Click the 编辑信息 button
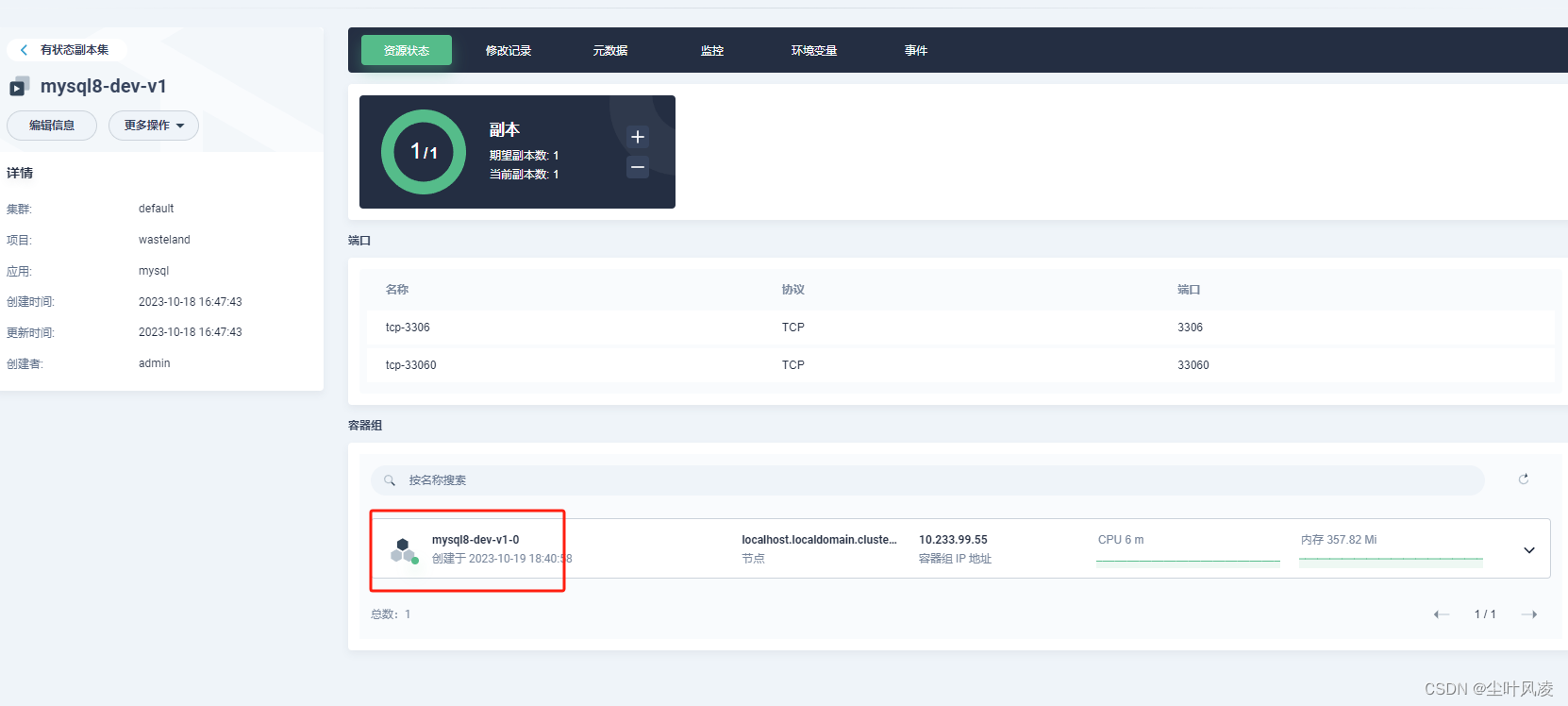Image resolution: width=1568 pixels, height=706 pixels. pos(52,126)
